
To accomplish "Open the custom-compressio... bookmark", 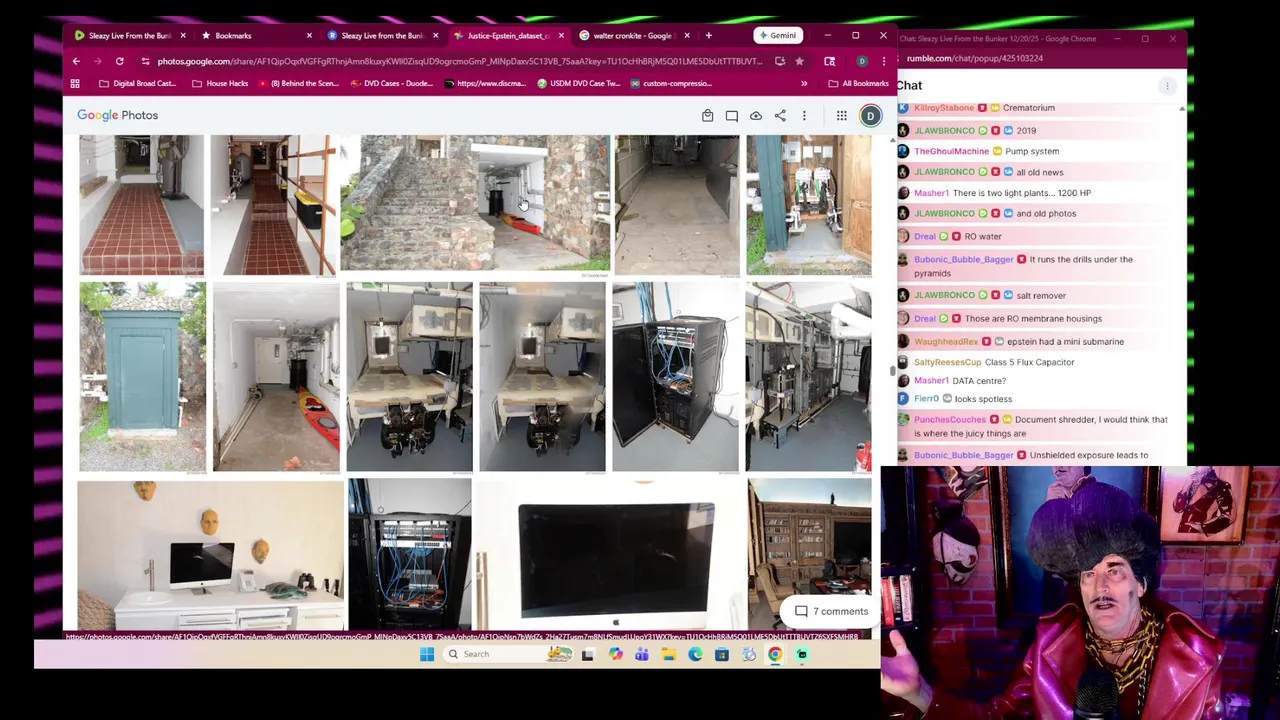I will (x=671, y=84).
